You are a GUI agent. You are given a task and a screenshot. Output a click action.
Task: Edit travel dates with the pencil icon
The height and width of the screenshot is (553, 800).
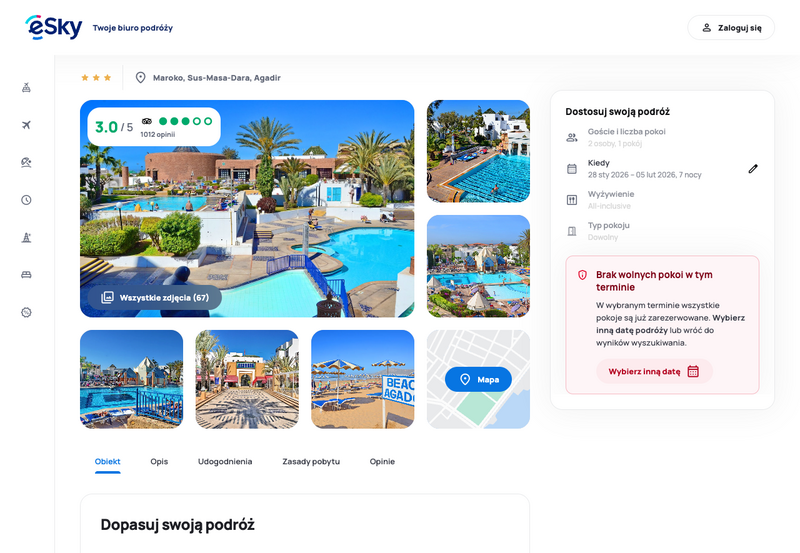pos(753,169)
